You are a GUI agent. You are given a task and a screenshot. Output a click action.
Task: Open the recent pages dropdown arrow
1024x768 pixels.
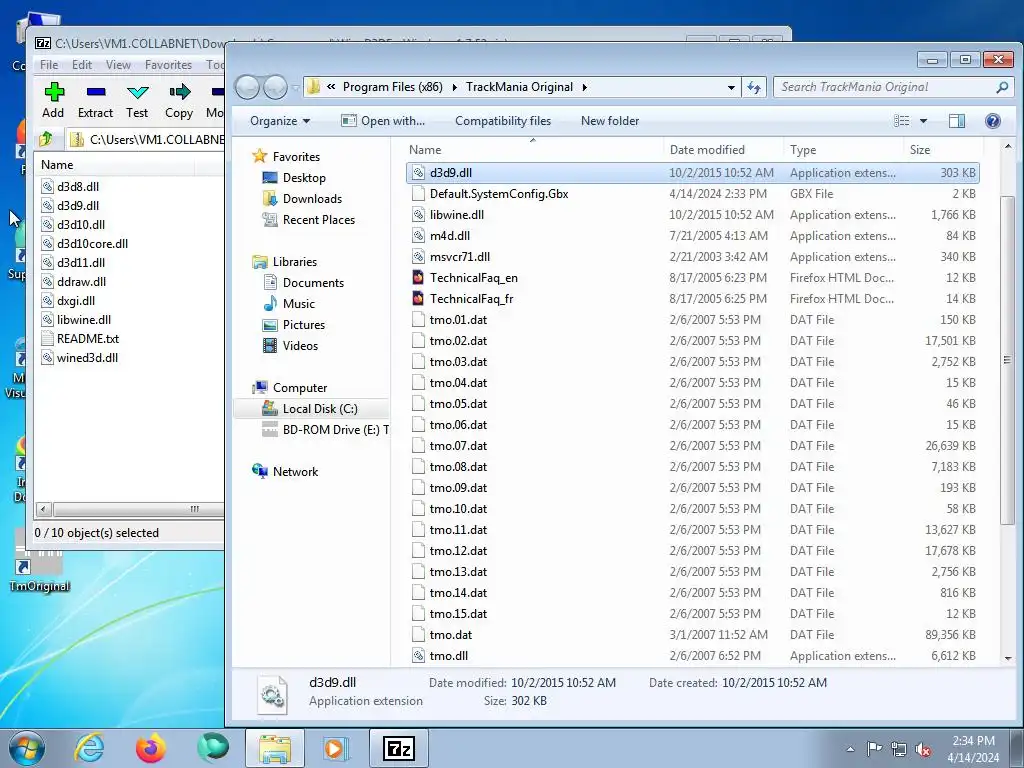coord(295,88)
